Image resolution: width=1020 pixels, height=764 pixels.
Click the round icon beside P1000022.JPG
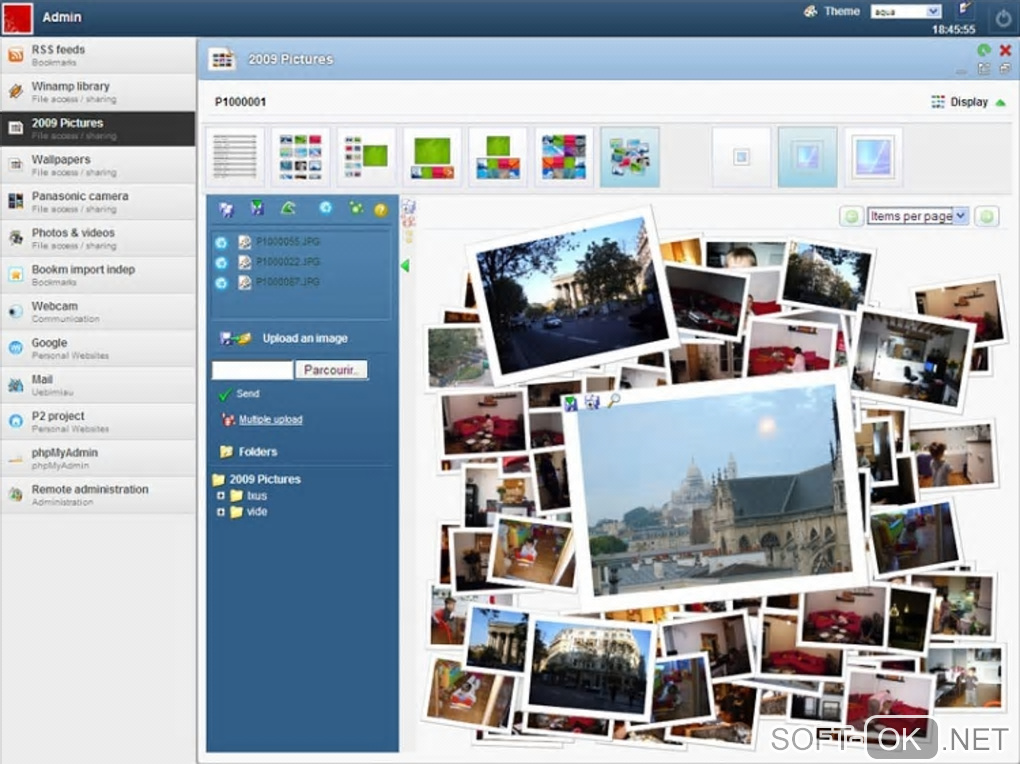tap(222, 263)
